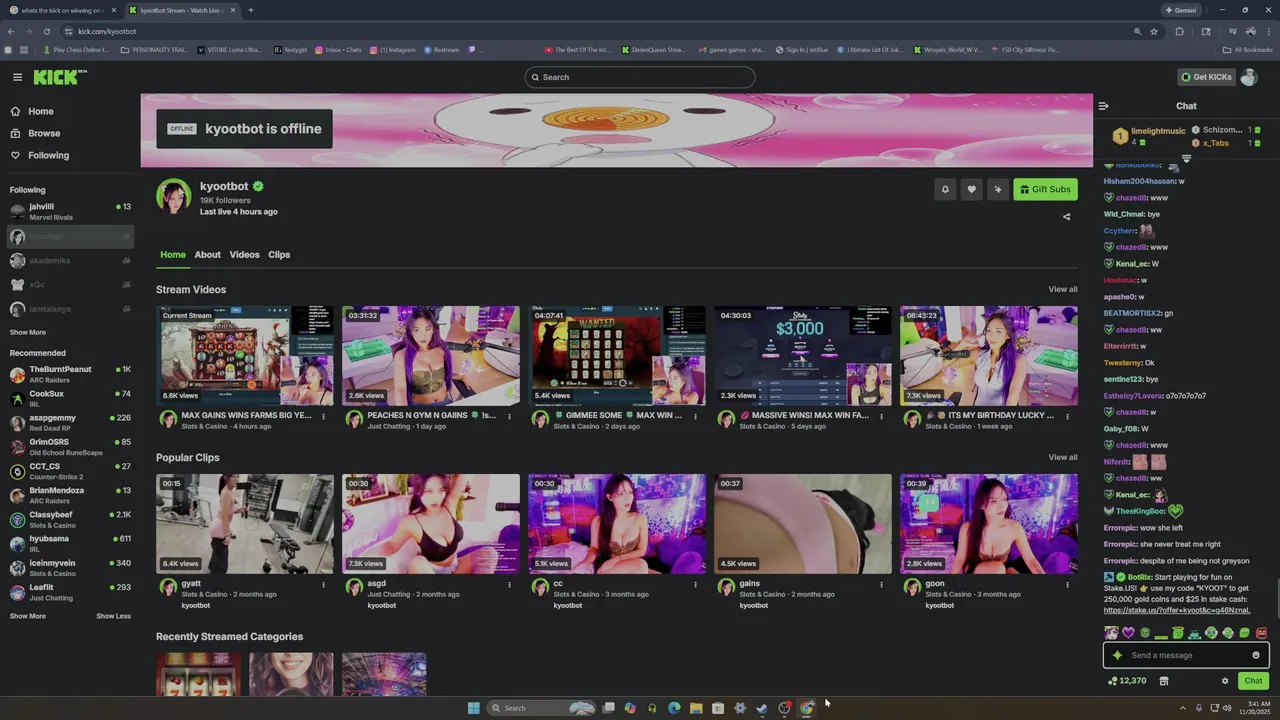The height and width of the screenshot is (720, 1280).
Task: Toggle the heart follow button
Action: tap(971, 189)
